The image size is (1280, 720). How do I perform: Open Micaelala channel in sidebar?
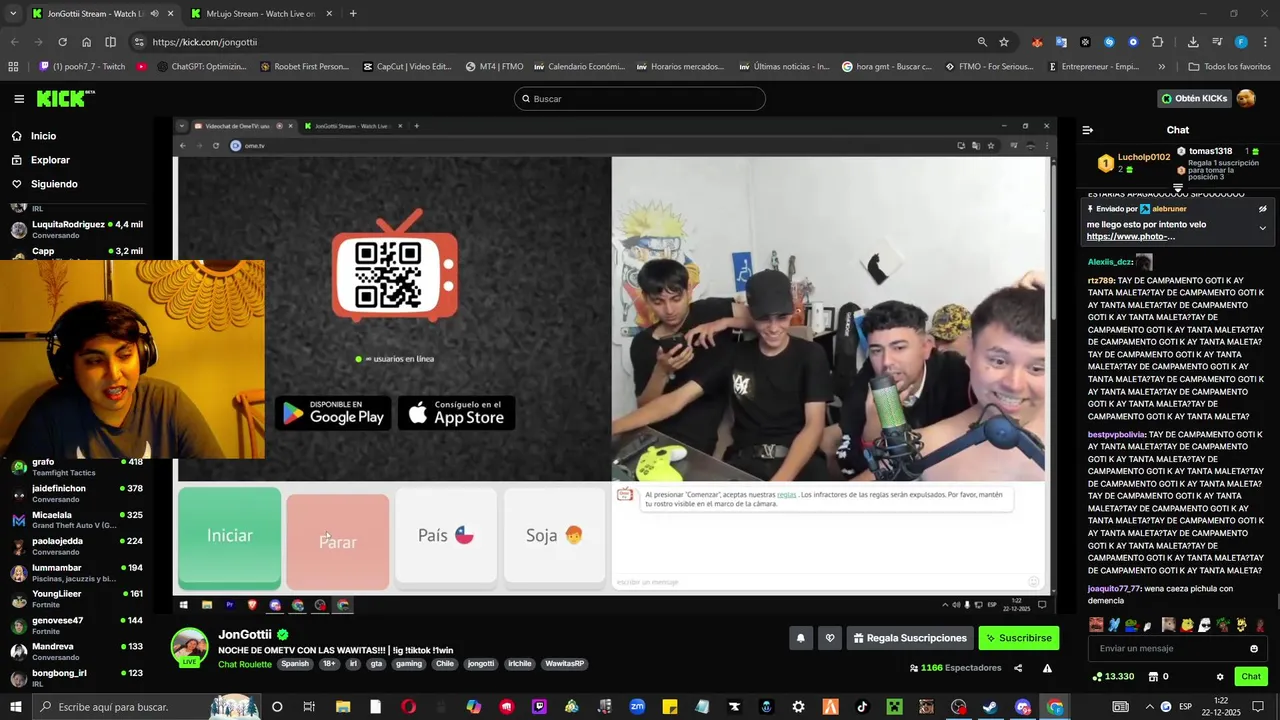[77, 520]
